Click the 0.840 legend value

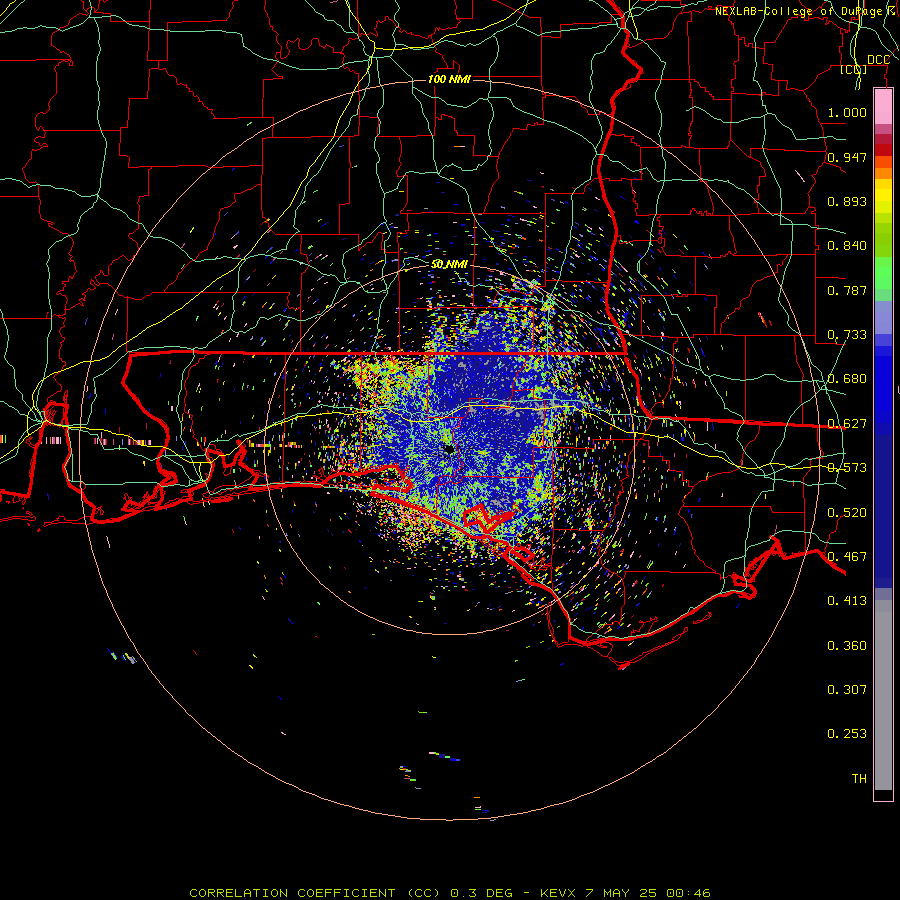[847, 246]
